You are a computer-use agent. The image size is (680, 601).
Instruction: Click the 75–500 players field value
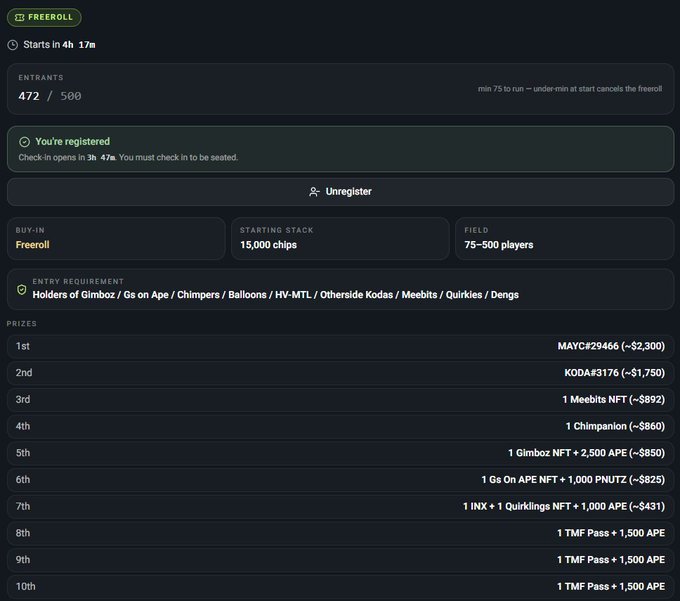499,245
